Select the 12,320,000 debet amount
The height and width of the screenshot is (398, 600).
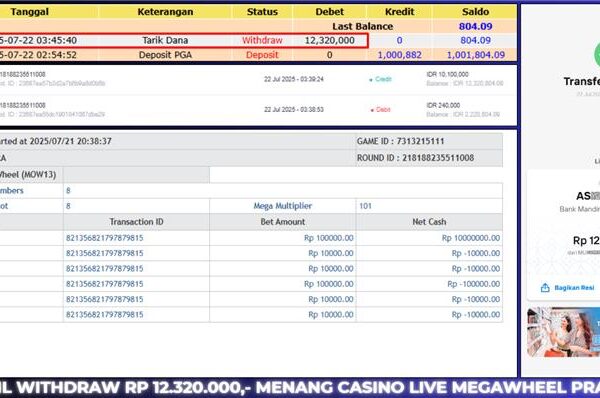click(x=329, y=40)
